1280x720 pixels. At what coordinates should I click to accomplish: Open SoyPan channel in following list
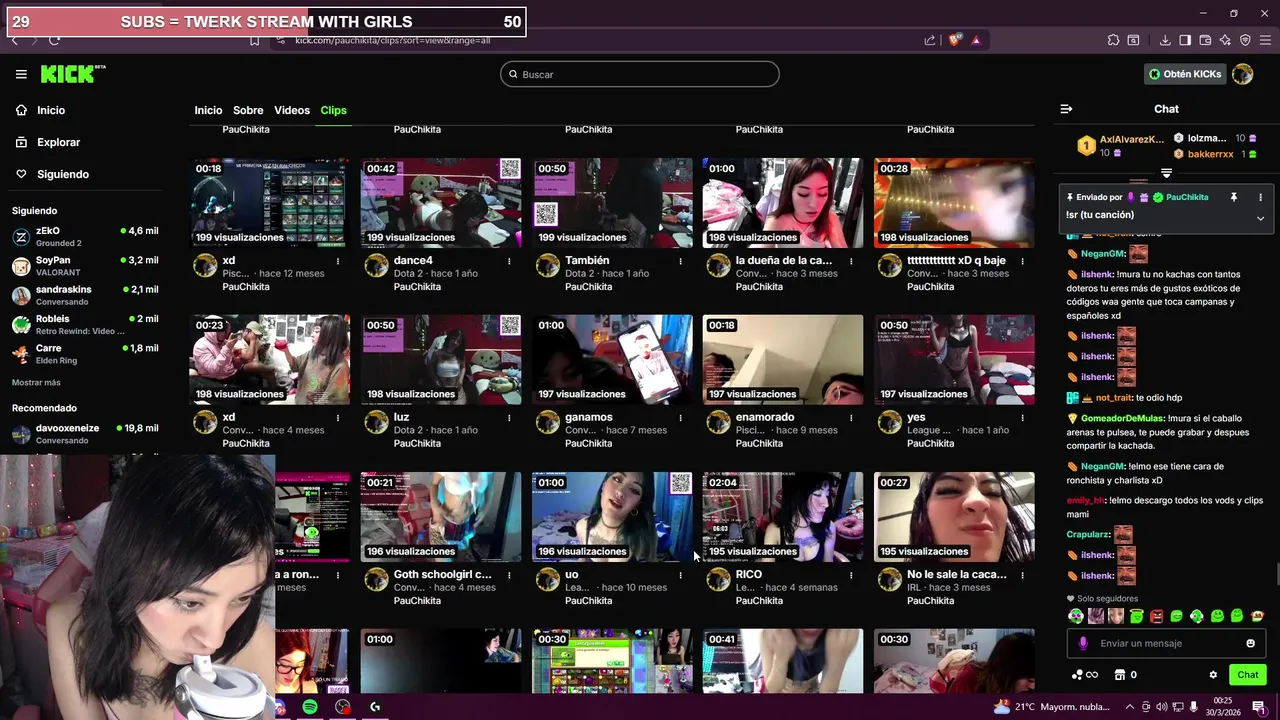pos(85,265)
